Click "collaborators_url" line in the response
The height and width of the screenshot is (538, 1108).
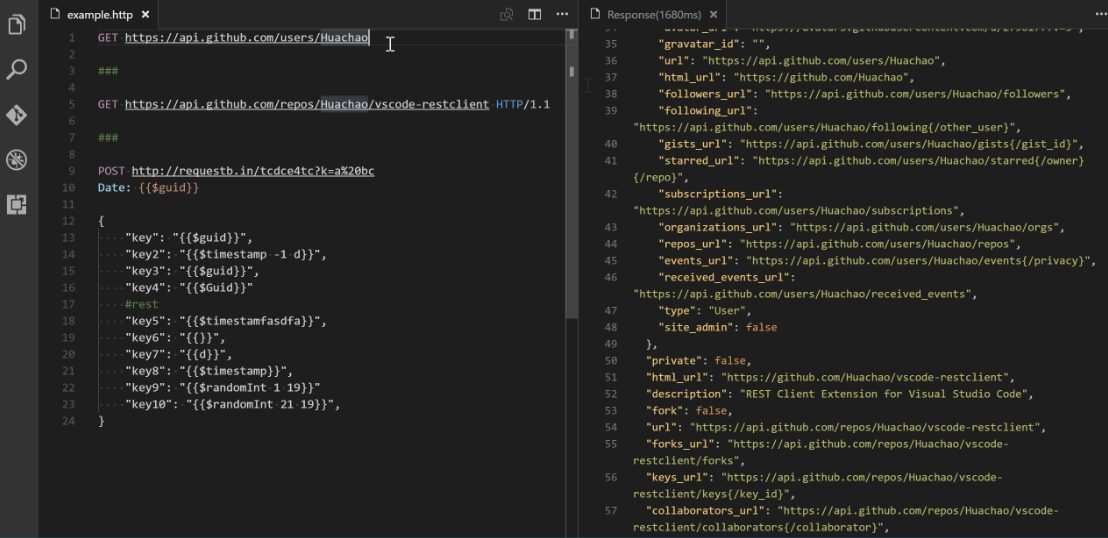[846, 519]
